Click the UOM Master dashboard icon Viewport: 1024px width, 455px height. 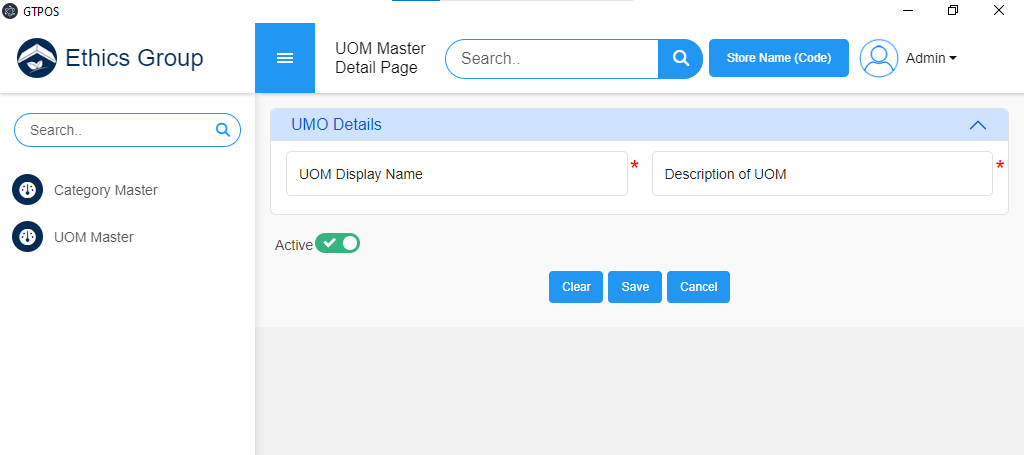coord(27,237)
